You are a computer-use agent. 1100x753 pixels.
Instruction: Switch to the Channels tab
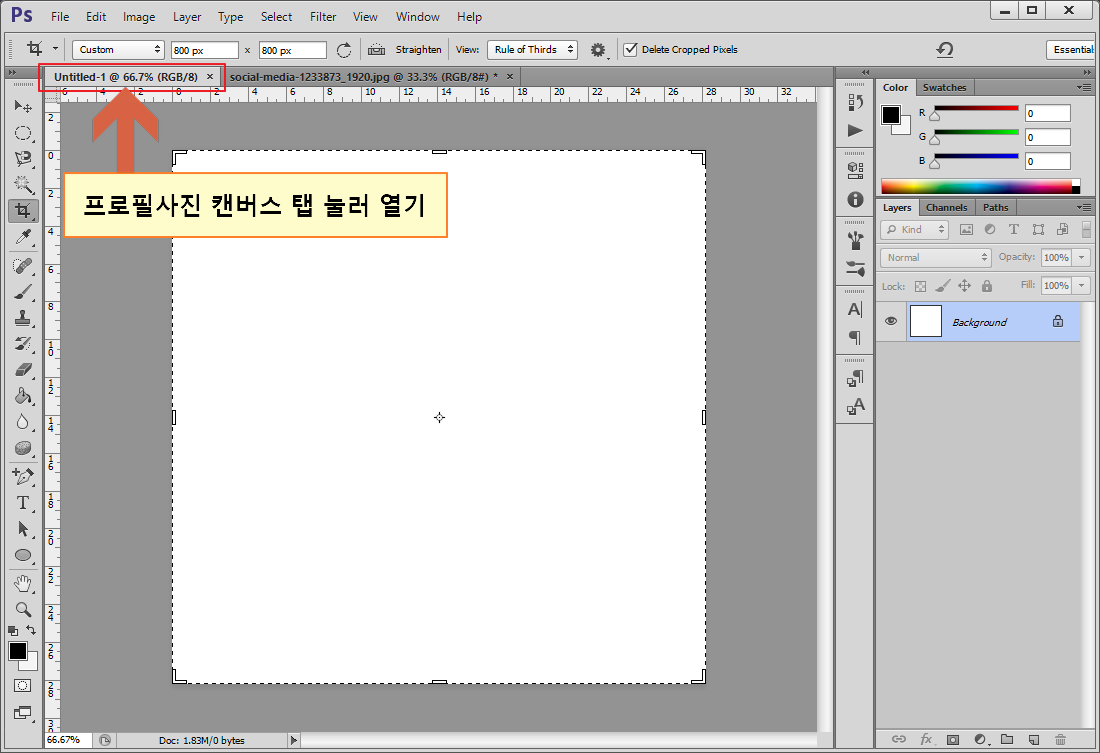(x=946, y=208)
